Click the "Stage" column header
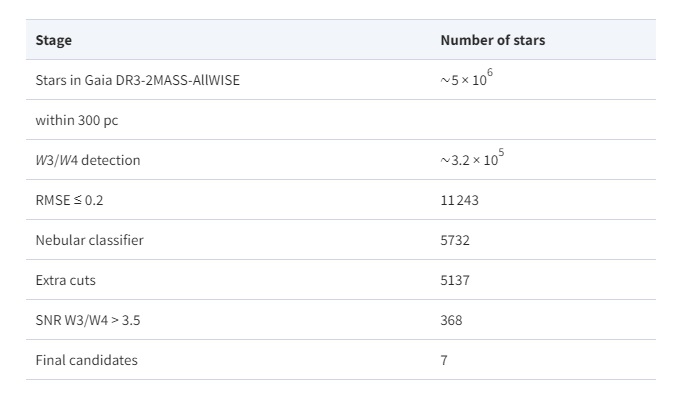679x408 pixels. [x=54, y=40]
